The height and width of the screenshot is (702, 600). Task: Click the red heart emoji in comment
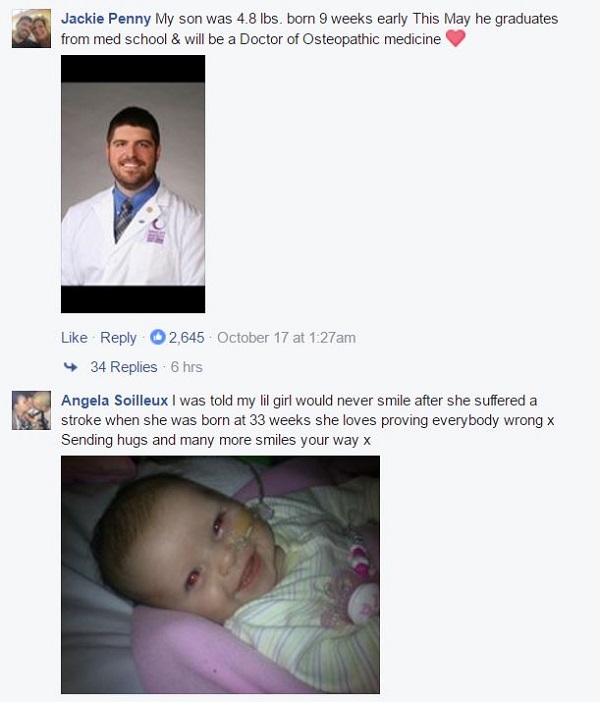(456, 38)
